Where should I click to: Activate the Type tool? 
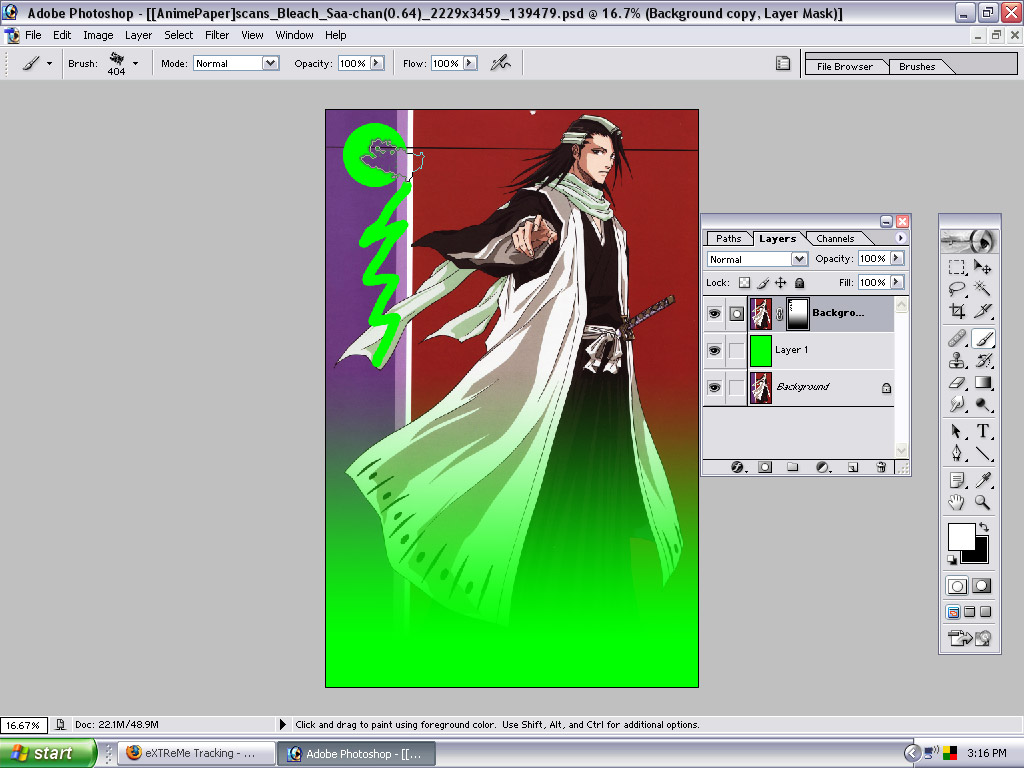click(x=982, y=431)
